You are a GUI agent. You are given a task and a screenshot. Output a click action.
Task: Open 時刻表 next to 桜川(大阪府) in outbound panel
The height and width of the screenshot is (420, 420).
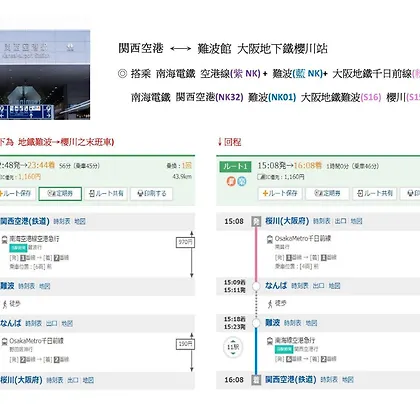pyautogui.click(x=55, y=380)
